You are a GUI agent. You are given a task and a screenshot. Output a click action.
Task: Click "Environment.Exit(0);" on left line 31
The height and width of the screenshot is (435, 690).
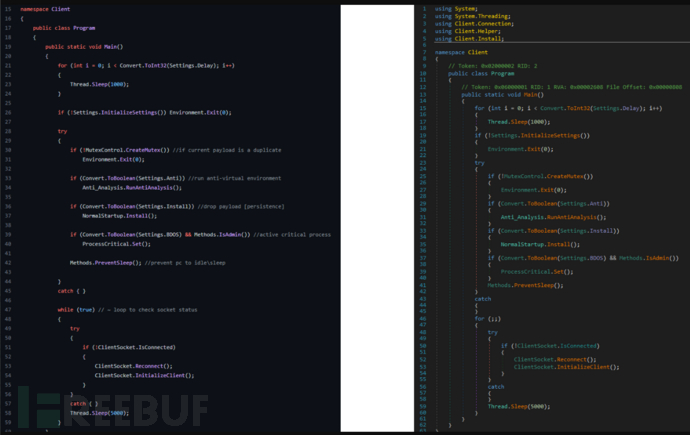(113, 159)
